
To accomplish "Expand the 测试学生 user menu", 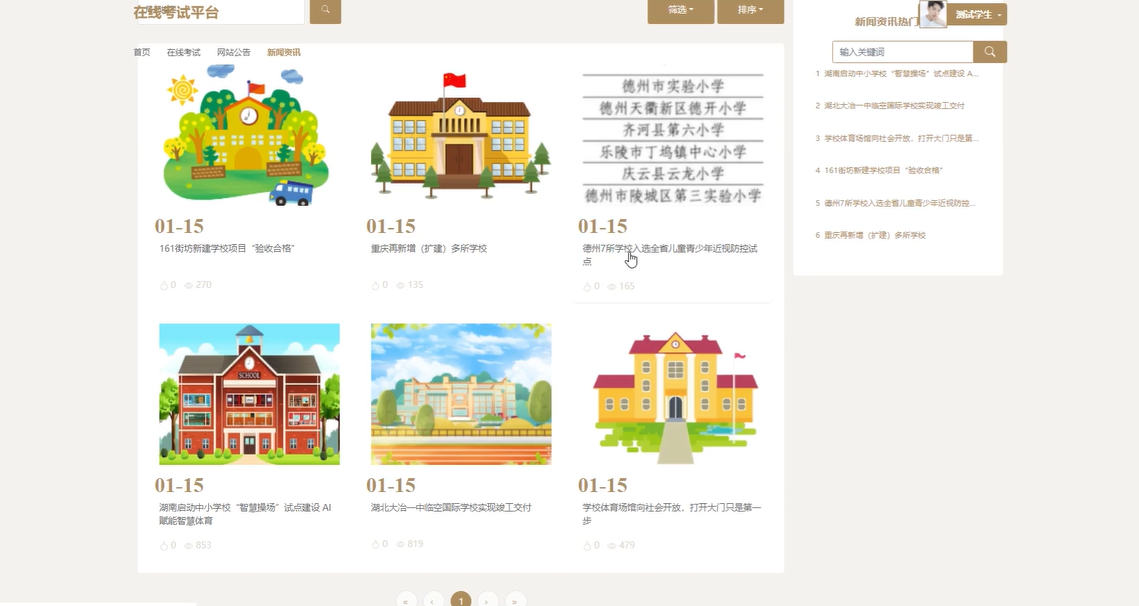I will 977,15.
